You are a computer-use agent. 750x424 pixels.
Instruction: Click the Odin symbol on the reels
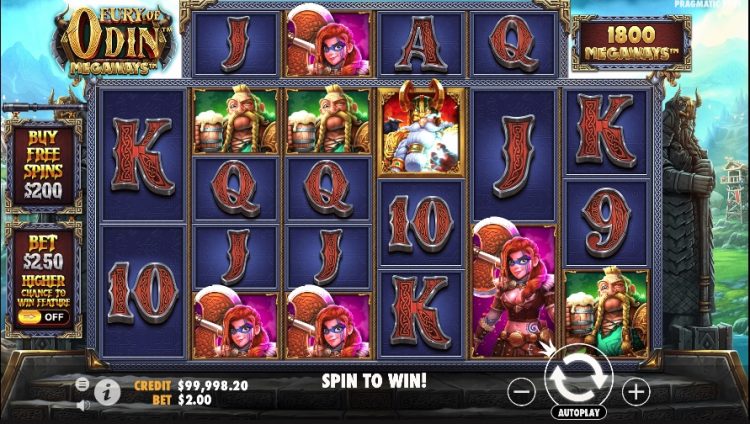click(x=421, y=129)
